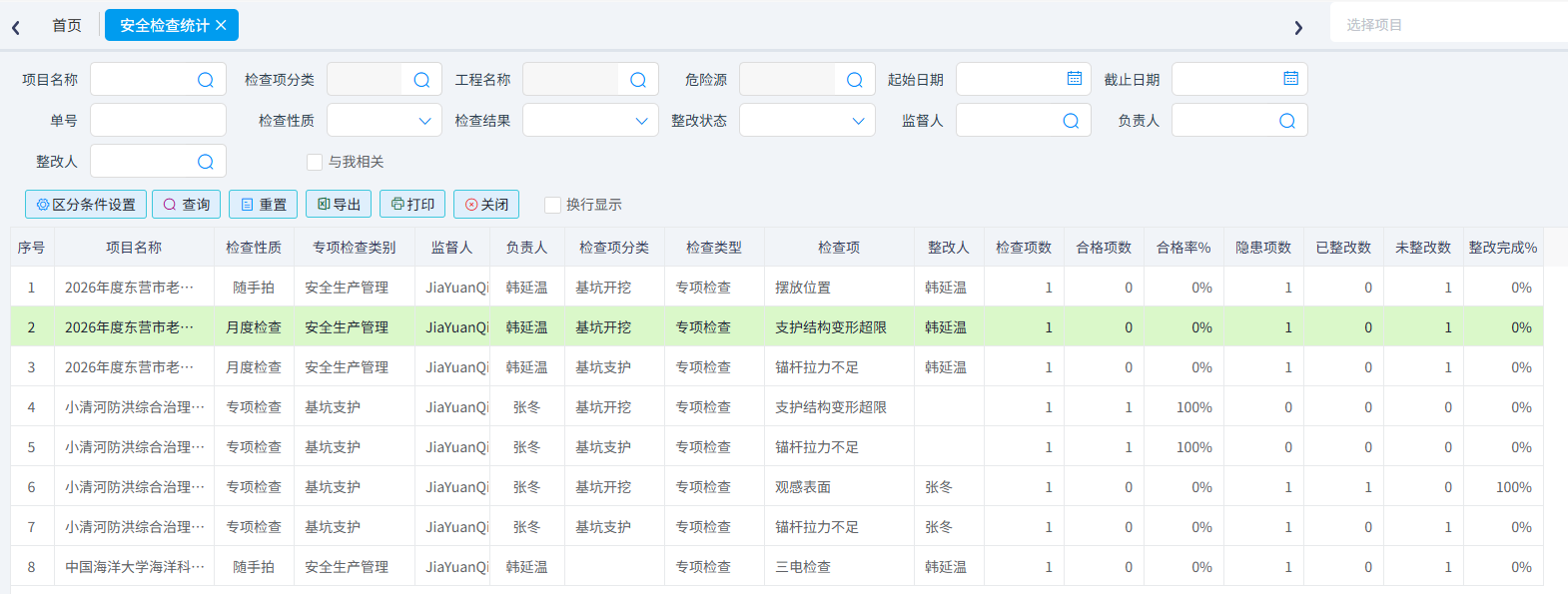Click the 未整改数 column header

pyautogui.click(x=1423, y=248)
